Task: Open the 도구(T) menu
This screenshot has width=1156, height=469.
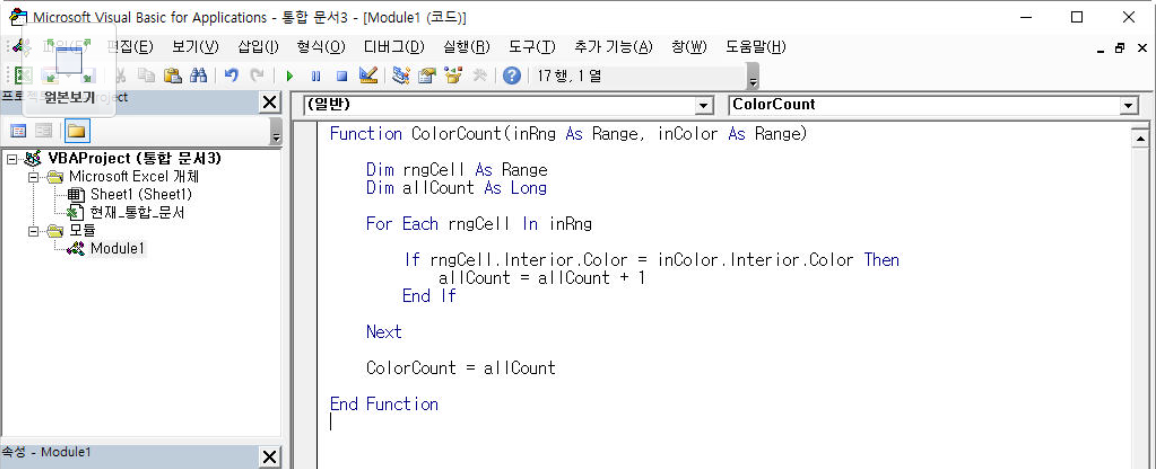Action: [532, 47]
